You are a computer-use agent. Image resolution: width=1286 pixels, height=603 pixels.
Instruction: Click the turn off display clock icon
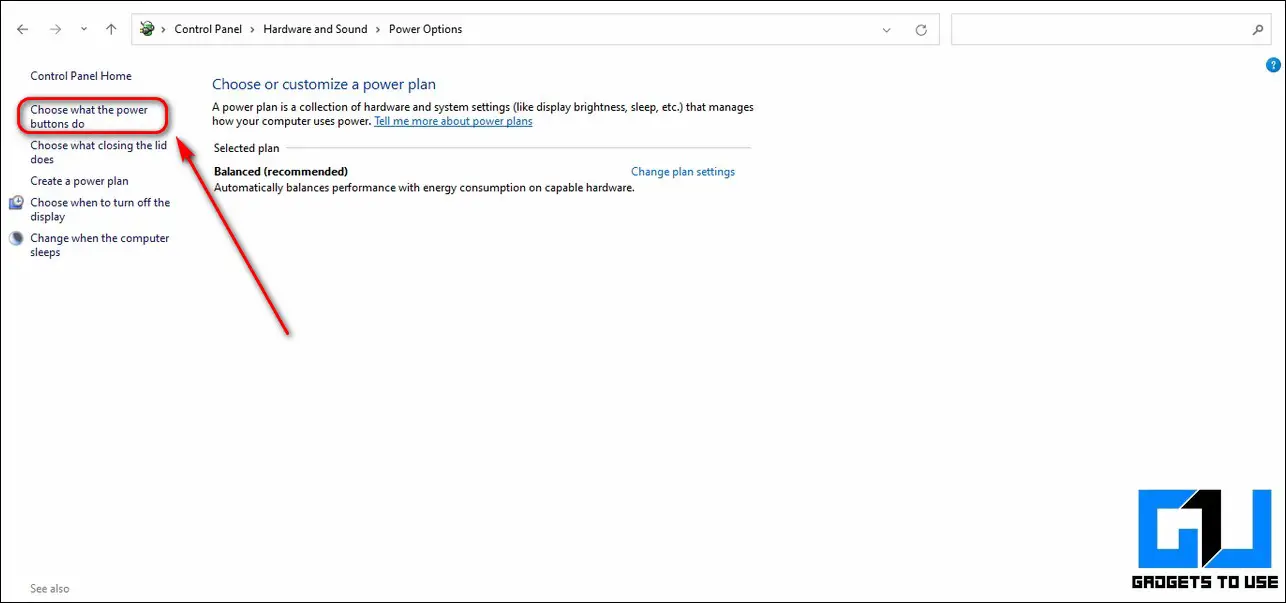(x=17, y=203)
